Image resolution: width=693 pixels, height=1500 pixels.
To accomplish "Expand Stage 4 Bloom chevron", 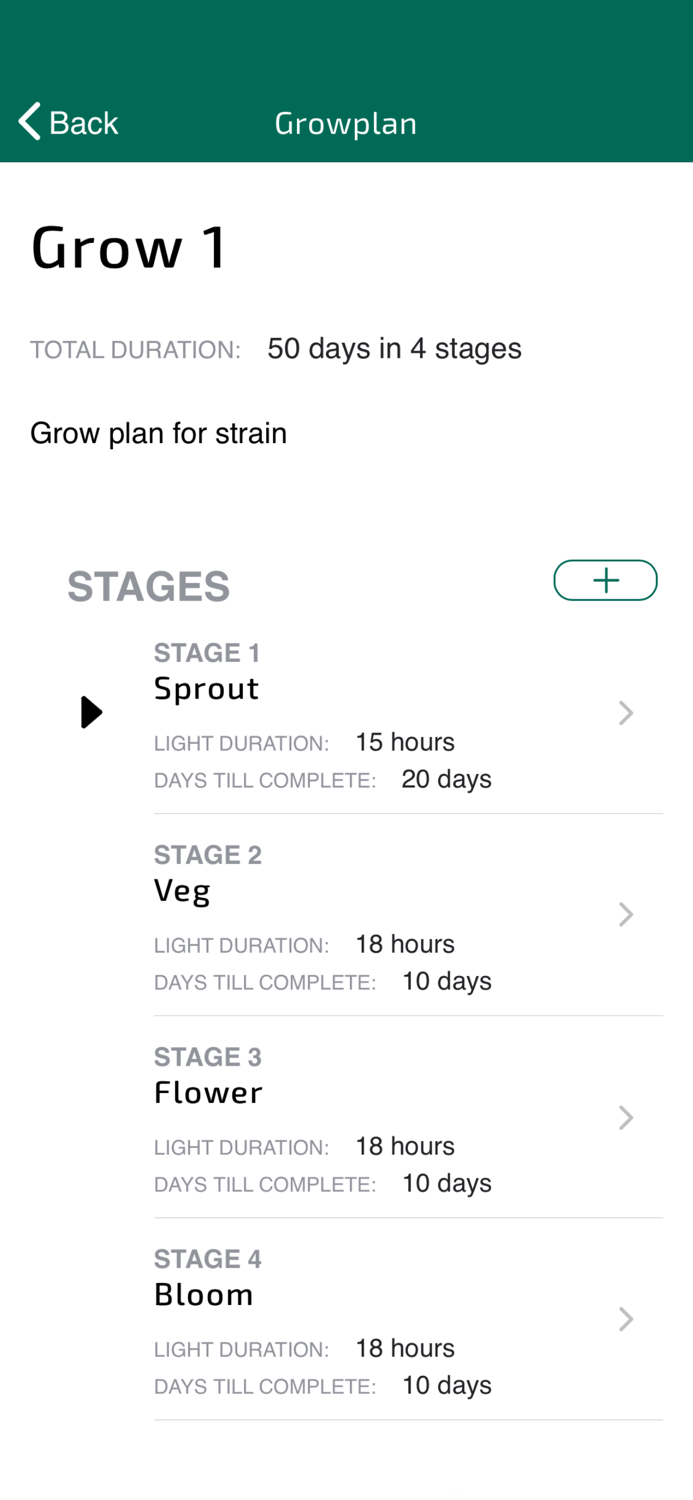I will [625, 1318].
